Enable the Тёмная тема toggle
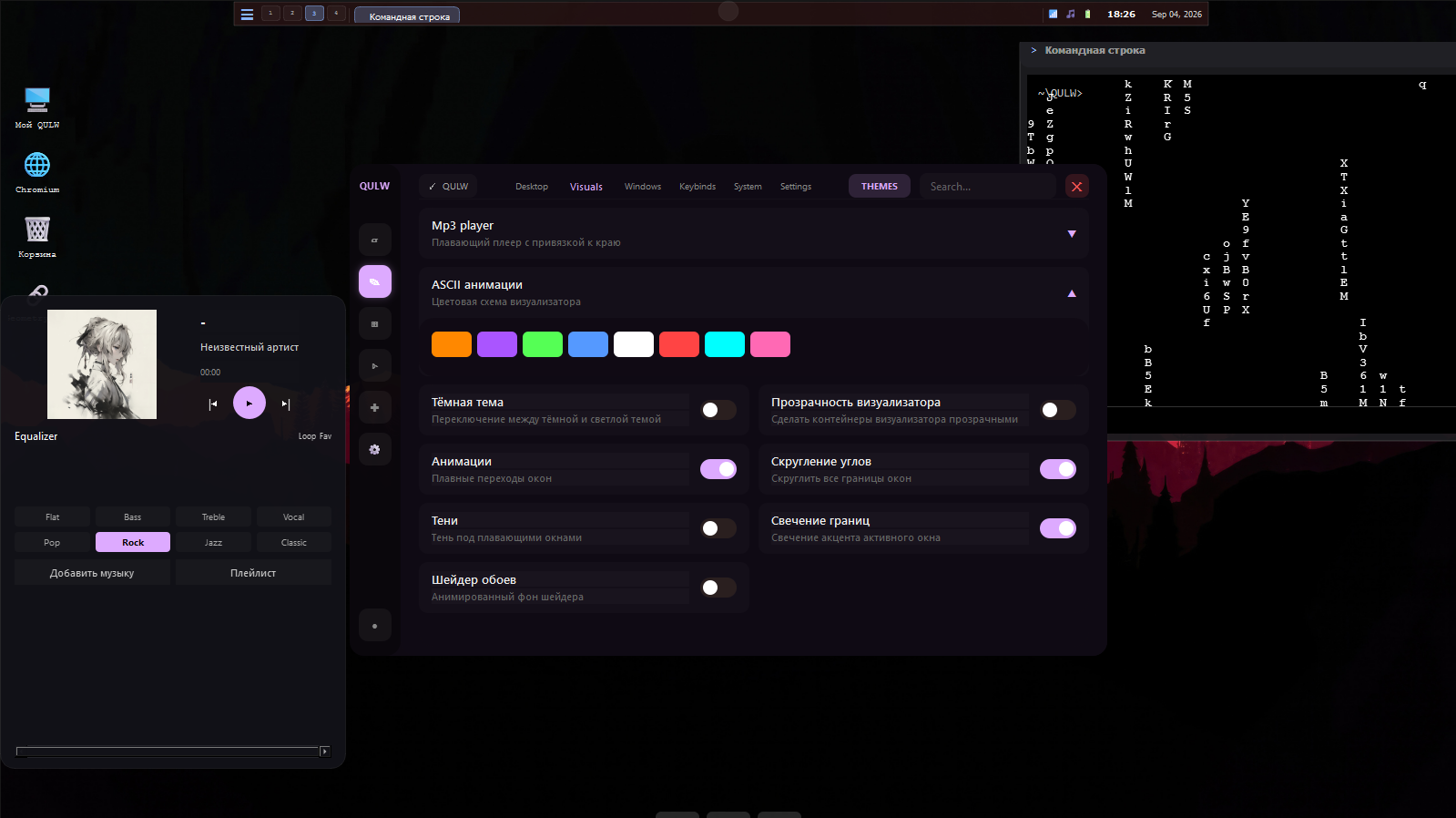Image resolution: width=1456 pixels, height=818 pixels. tap(718, 410)
